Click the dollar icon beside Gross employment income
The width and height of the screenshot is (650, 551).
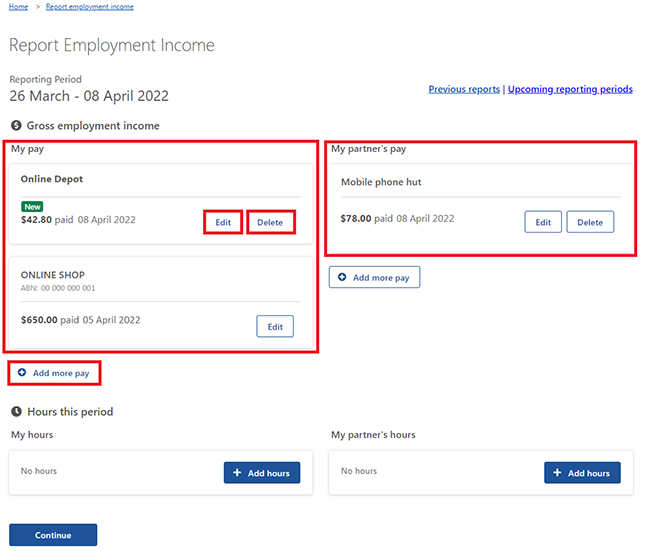click(x=16, y=125)
